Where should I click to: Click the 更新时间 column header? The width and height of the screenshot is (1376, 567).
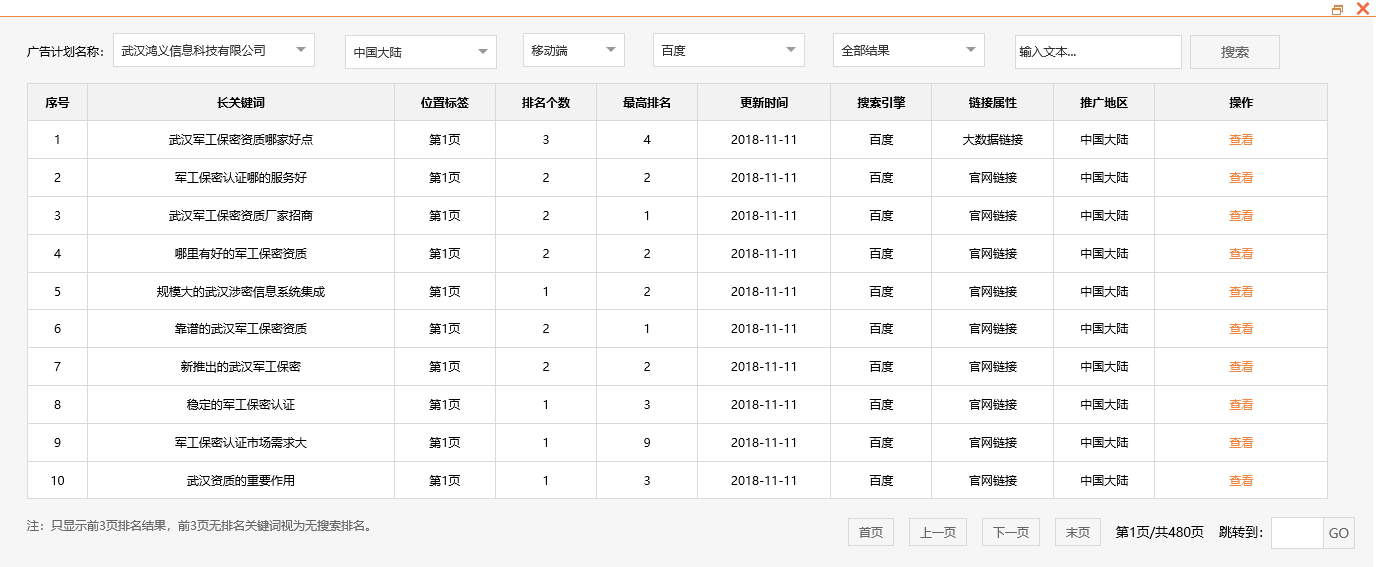764,102
